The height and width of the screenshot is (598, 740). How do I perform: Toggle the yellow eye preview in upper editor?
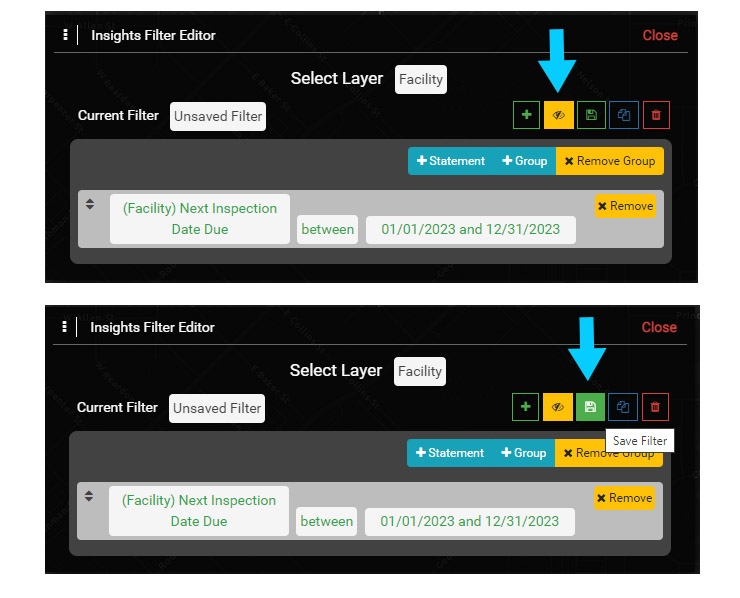(x=558, y=115)
